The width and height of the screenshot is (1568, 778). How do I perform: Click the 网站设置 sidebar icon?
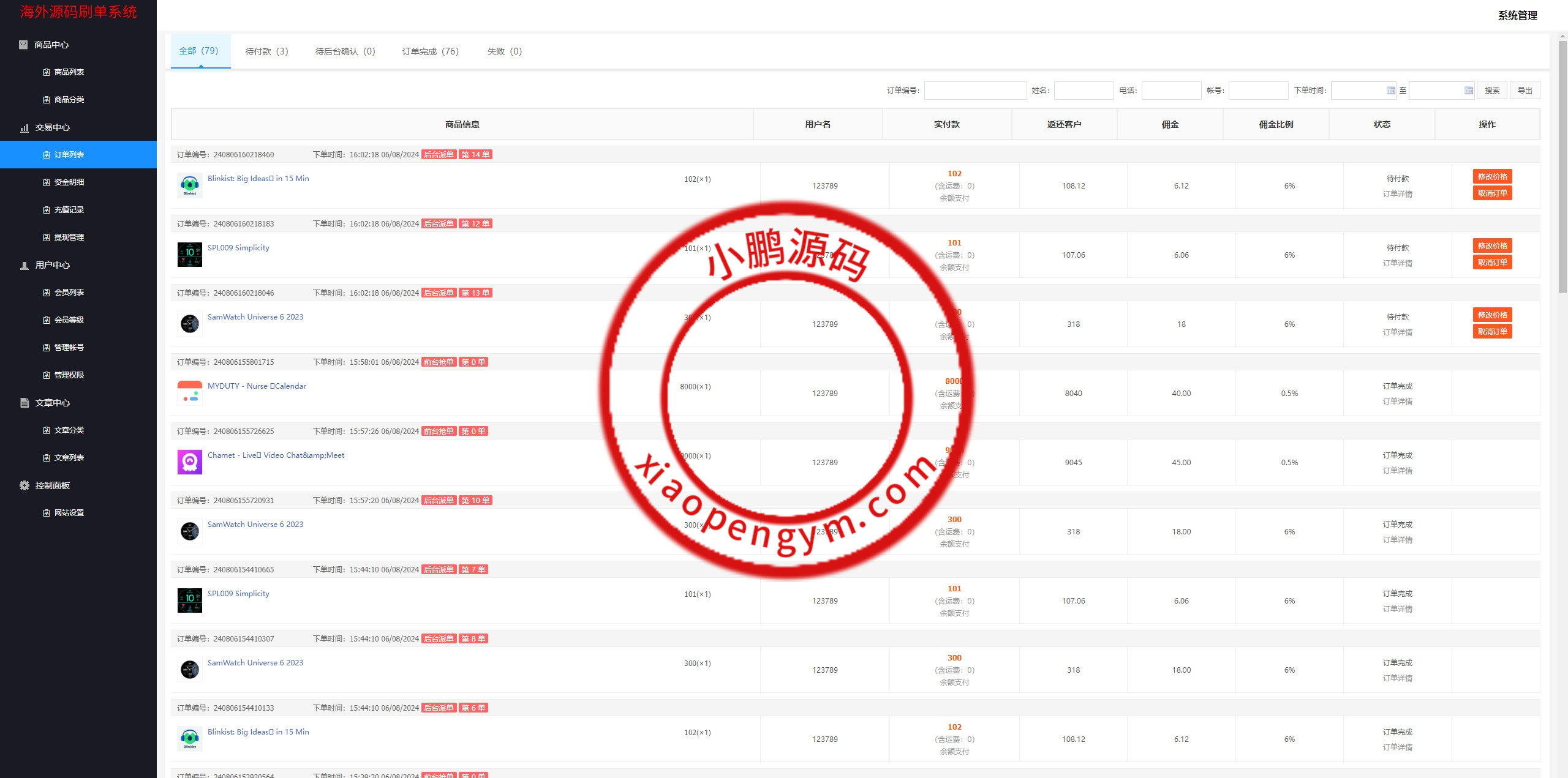coord(47,513)
